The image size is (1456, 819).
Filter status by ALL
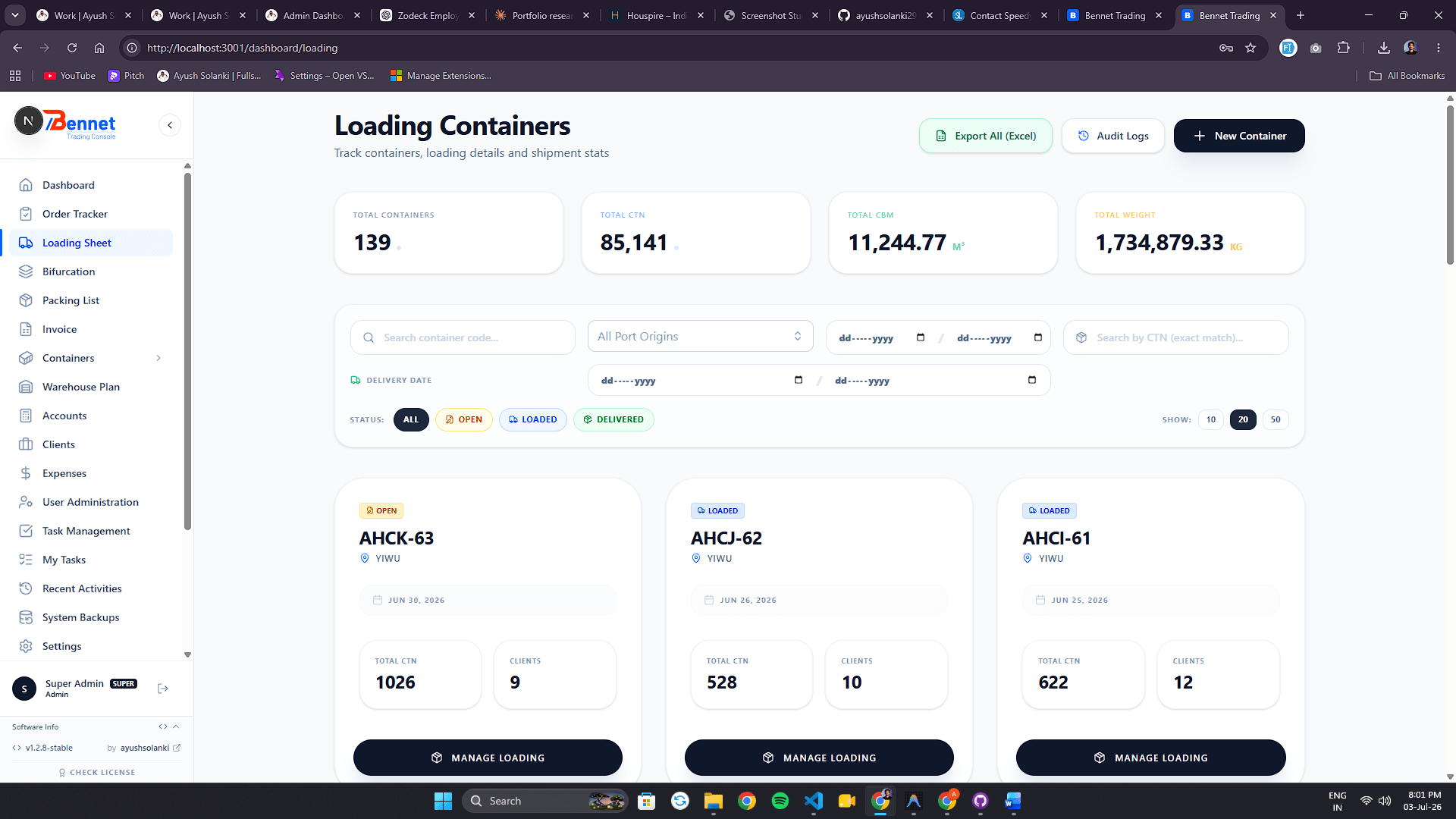pyautogui.click(x=411, y=419)
